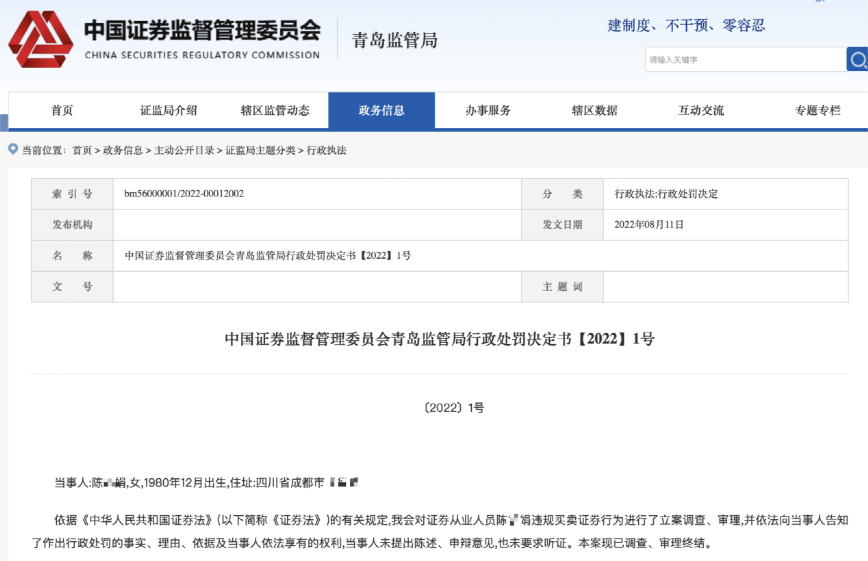
Task: Select the category value 行政执法;行政处罚决定
Action: [666, 194]
